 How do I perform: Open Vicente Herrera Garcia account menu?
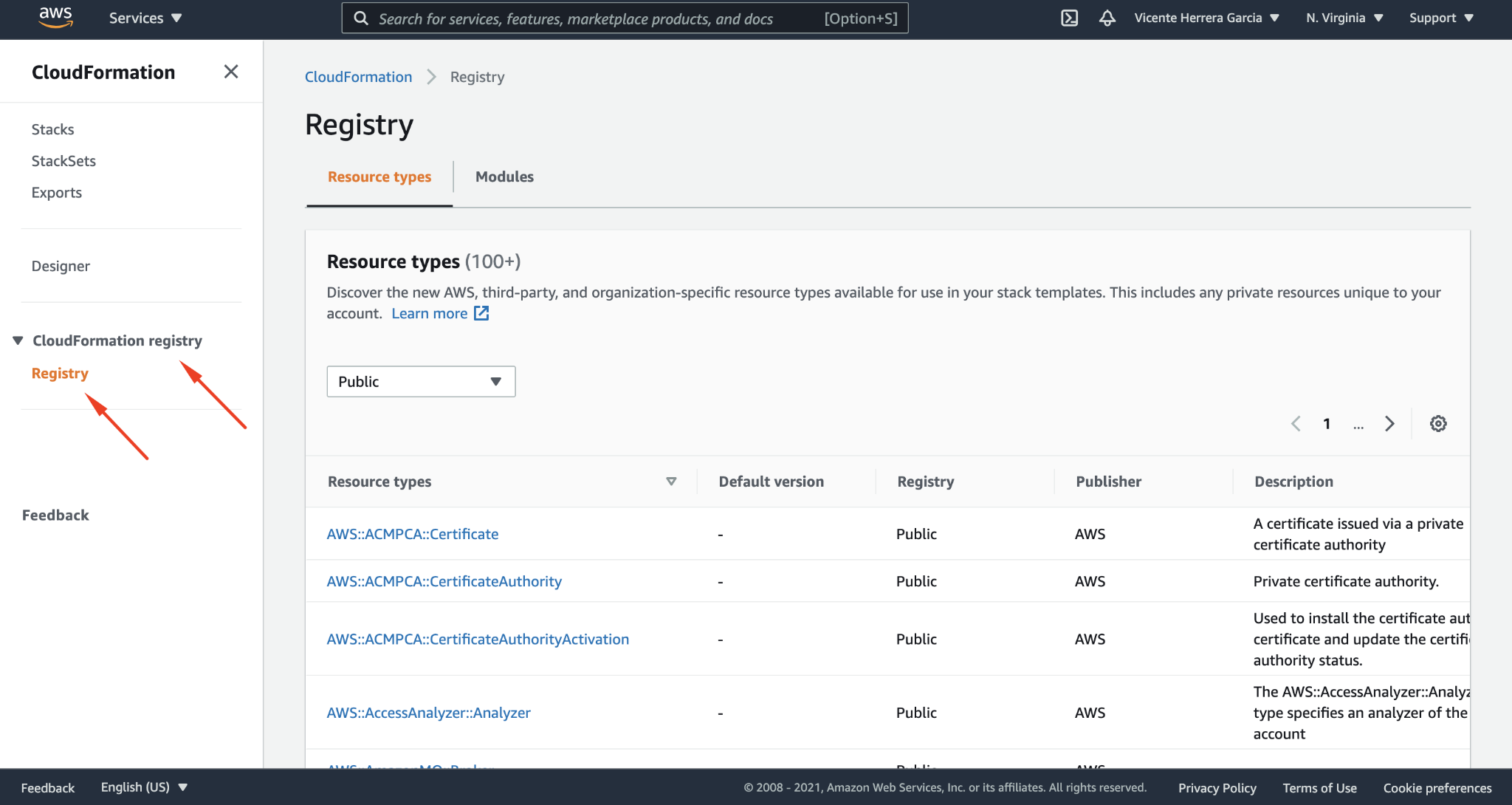click(1206, 18)
